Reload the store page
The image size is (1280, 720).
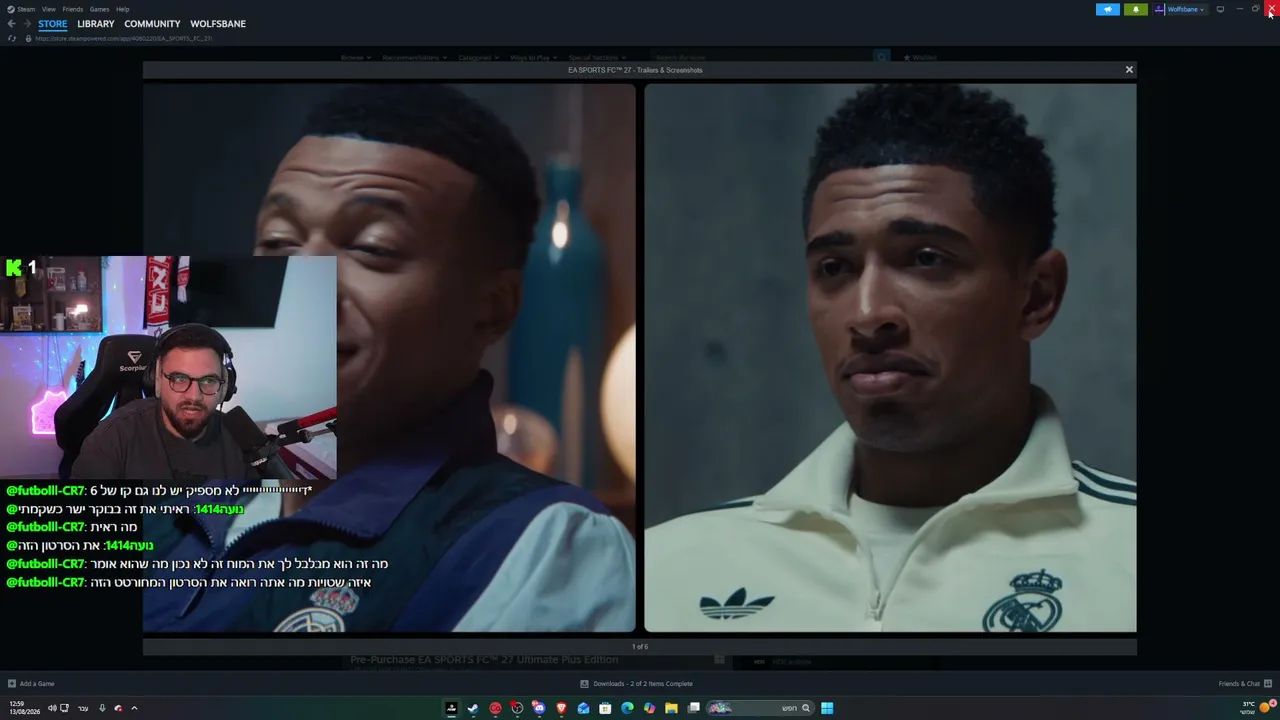coord(12,38)
